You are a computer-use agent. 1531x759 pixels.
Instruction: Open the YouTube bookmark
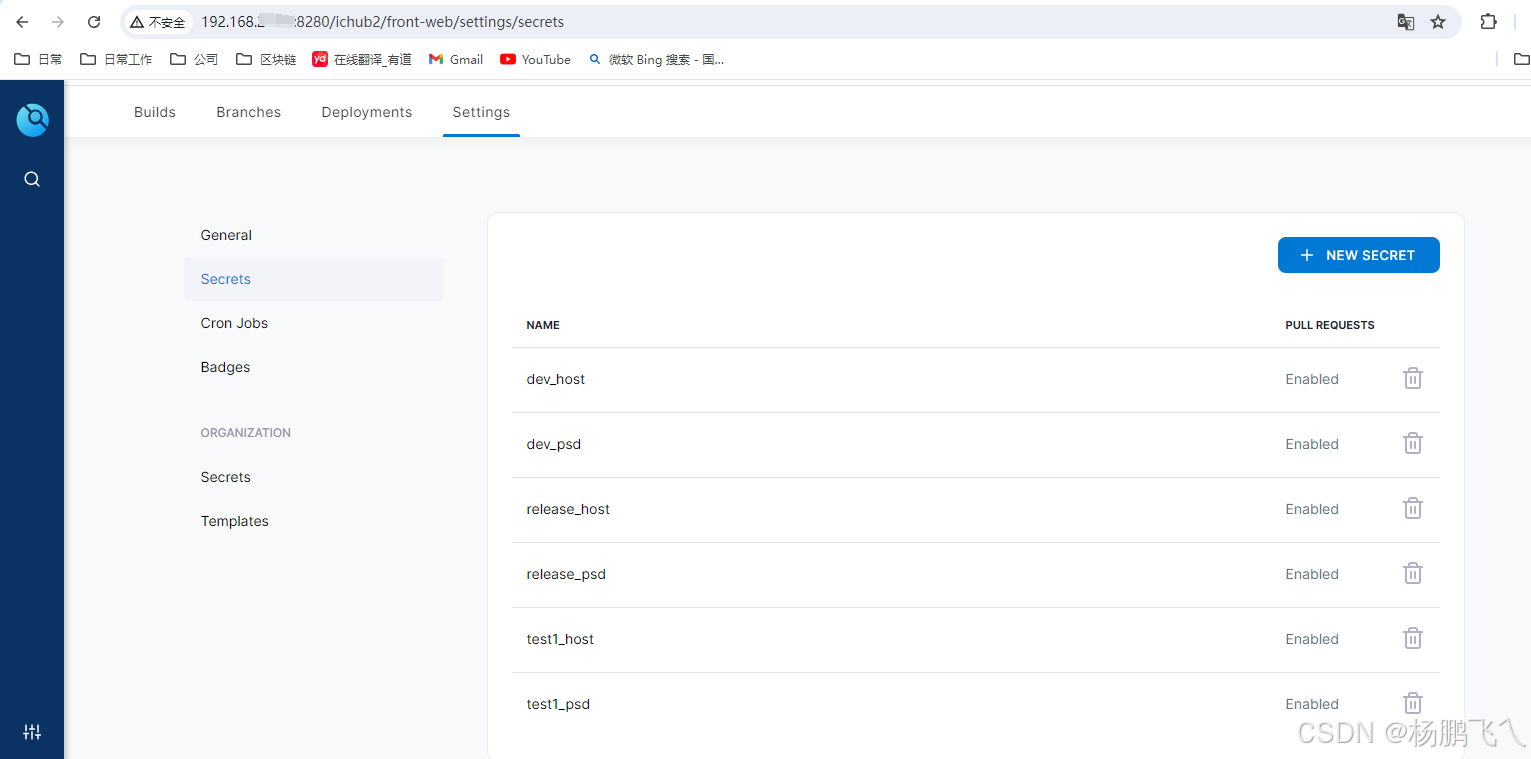coord(535,59)
